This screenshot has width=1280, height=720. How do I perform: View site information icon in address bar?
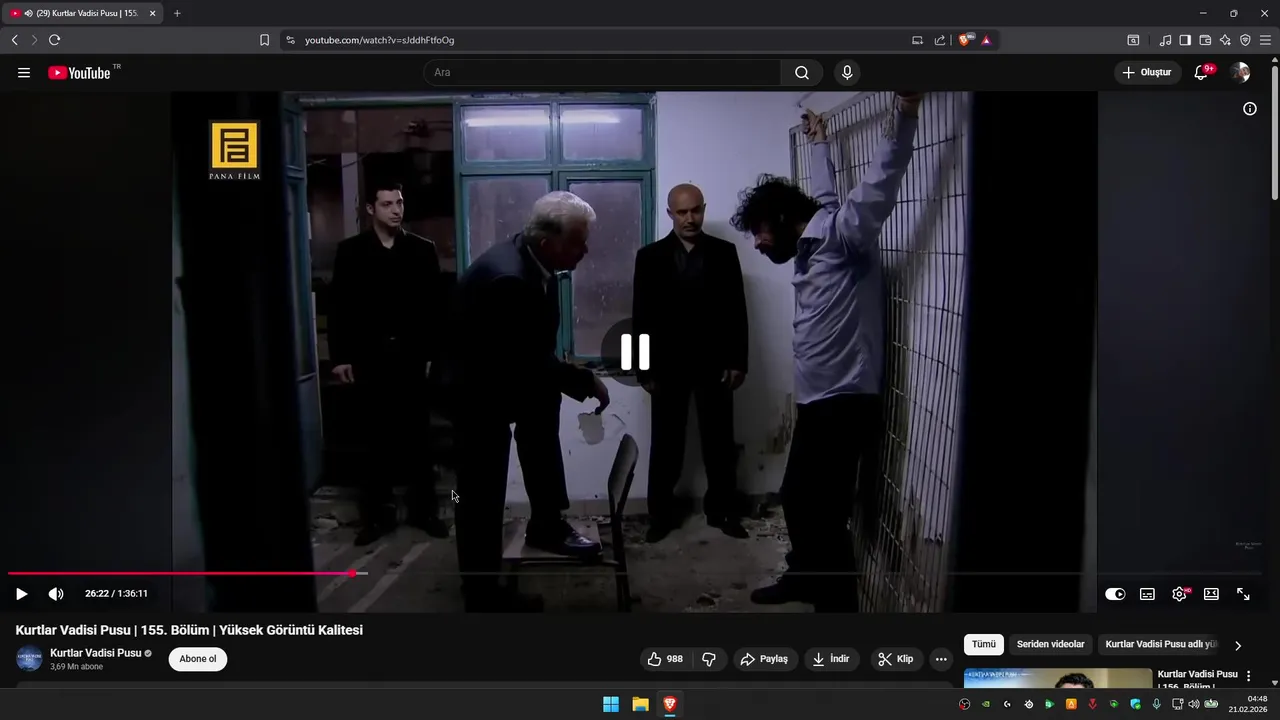coord(290,40)
